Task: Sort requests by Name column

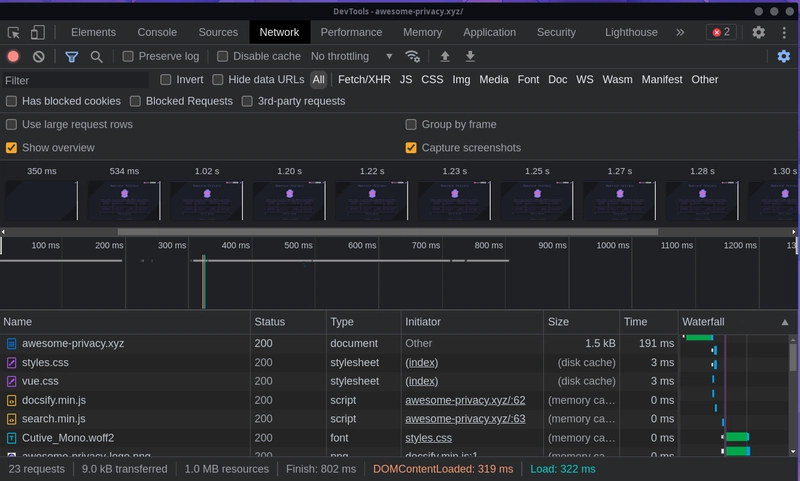Action: coord(125,322)
